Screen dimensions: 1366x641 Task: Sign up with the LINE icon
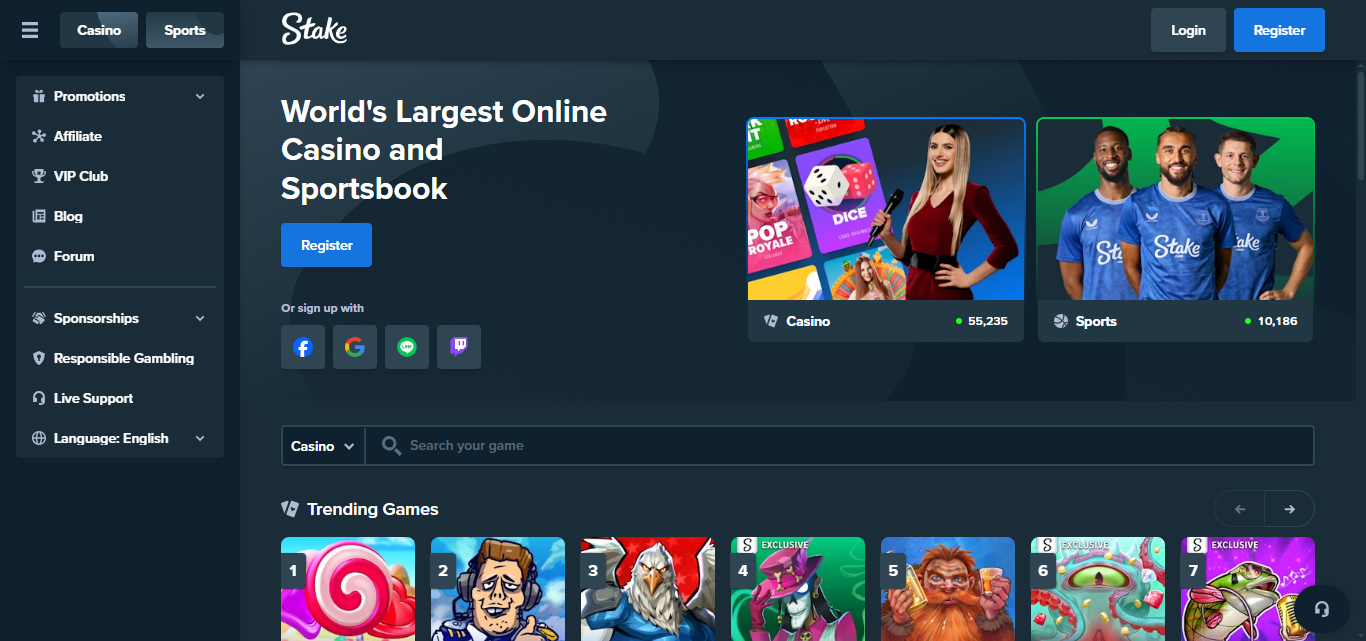coord(407,347)
